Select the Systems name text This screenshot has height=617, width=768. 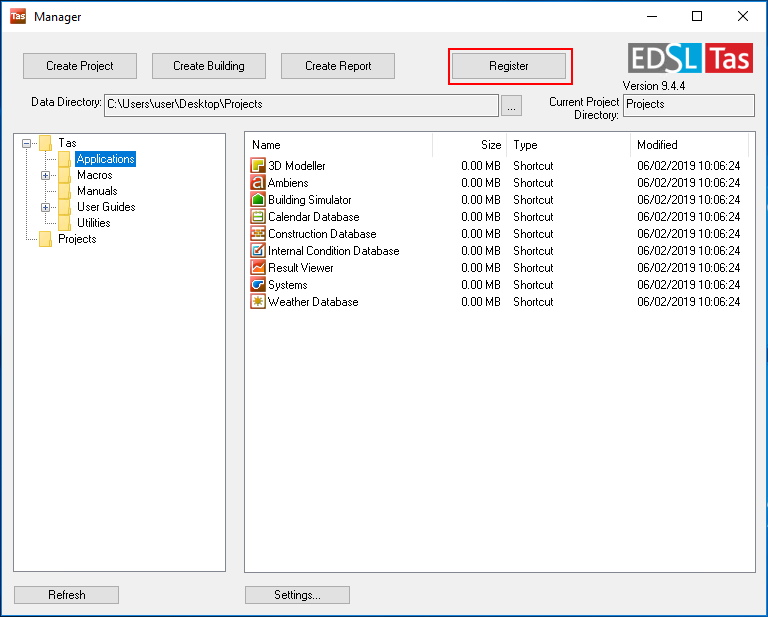click(x=288, y=285)
